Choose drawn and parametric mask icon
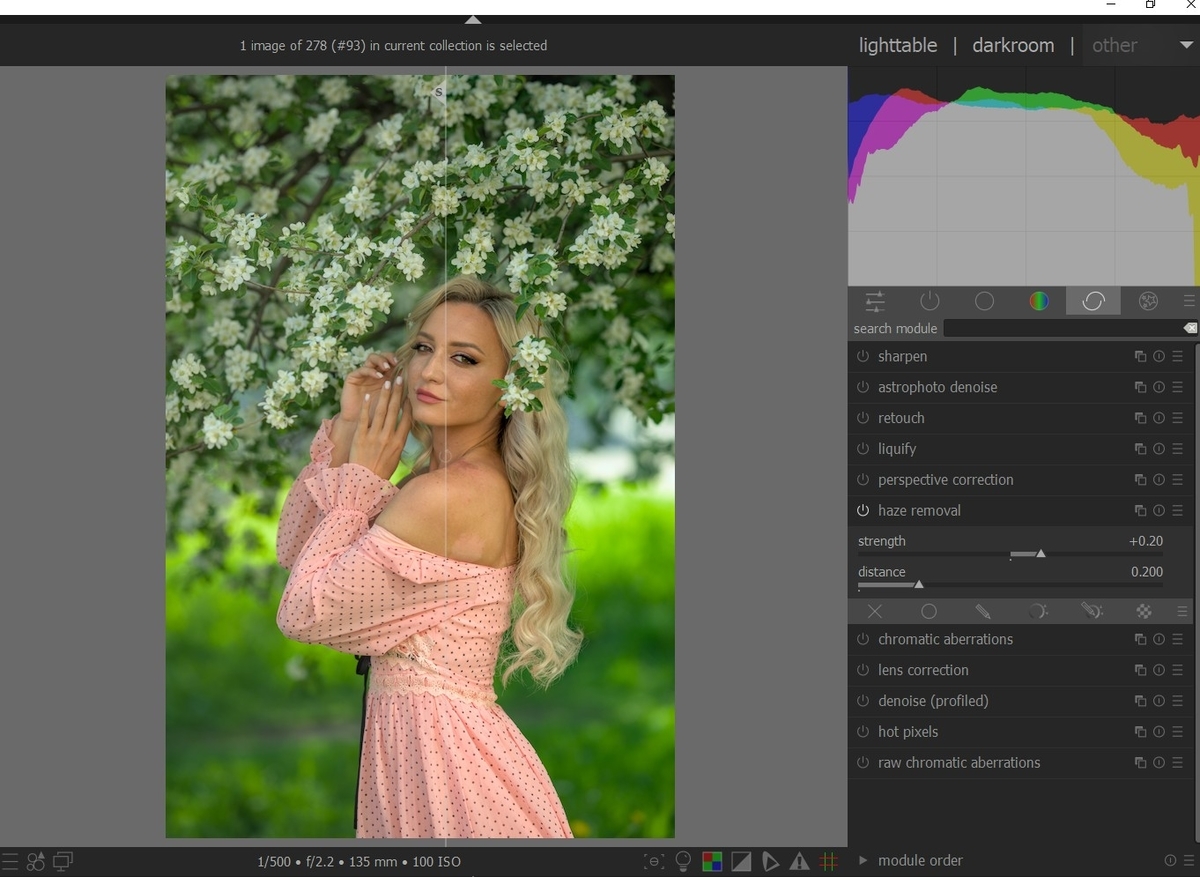The width and height of the screenshot is (1200, 877). (x=1091, y=611)
